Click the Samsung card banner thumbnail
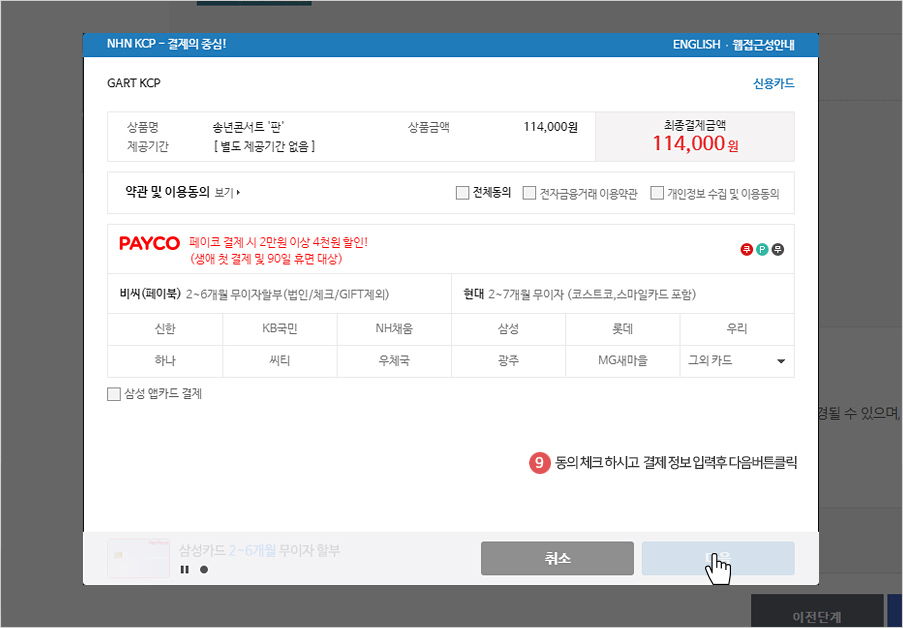 point(132,558)
